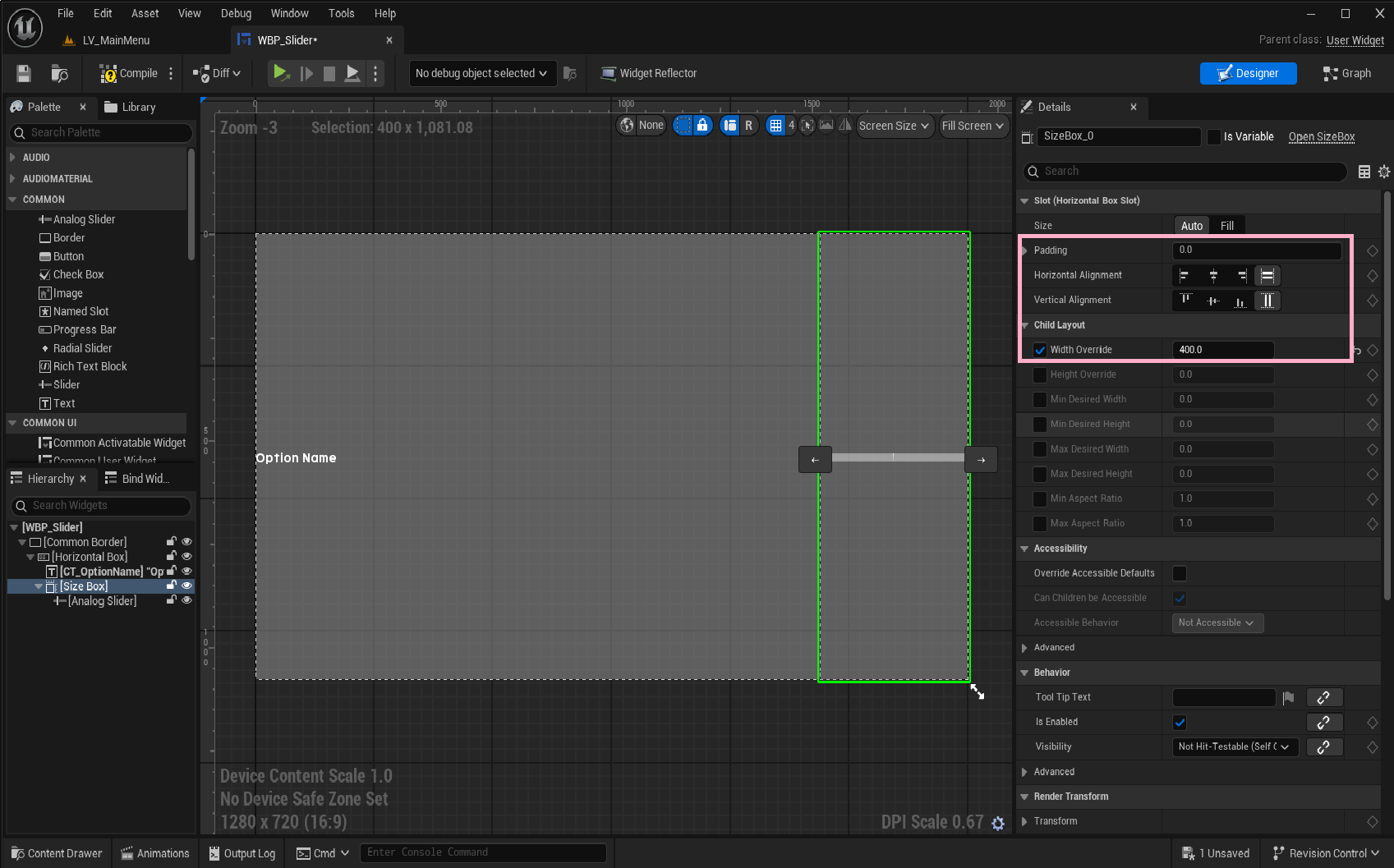The height and width of the screenshot is (868, 1394).
Task: Open the Widget Reflector
Action: [x=649, y=73]
